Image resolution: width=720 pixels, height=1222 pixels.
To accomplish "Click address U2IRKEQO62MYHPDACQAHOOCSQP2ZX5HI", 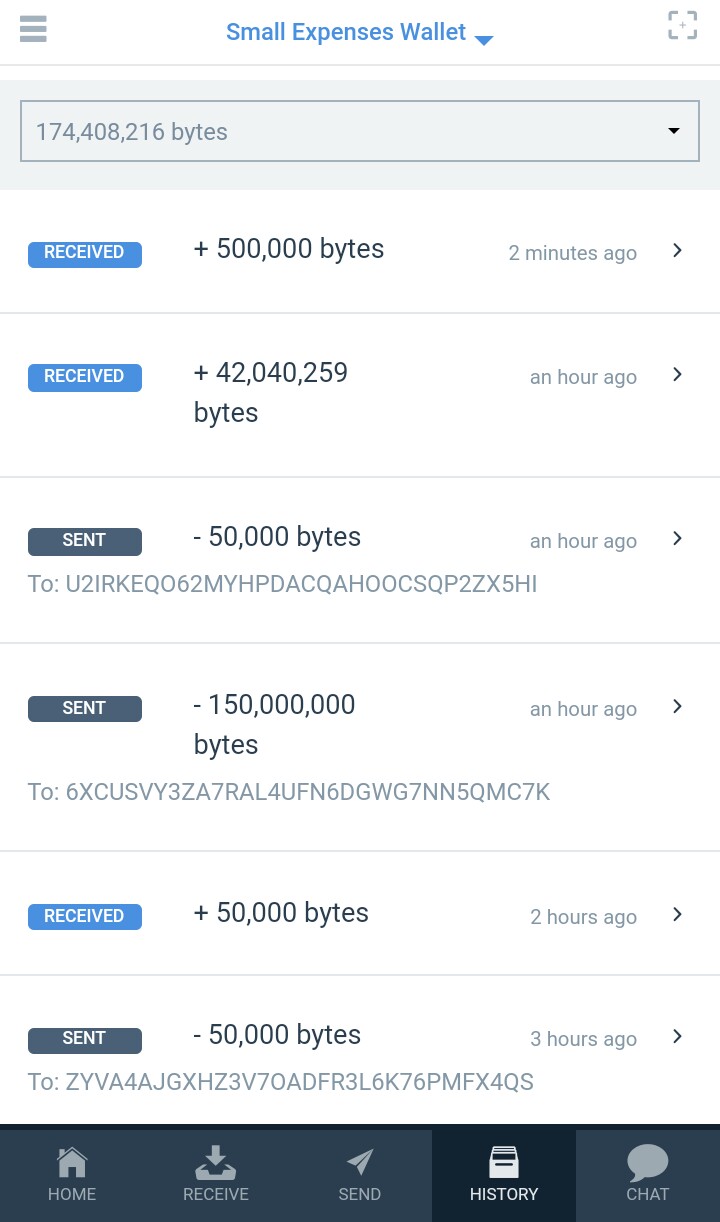I will 301,584.
